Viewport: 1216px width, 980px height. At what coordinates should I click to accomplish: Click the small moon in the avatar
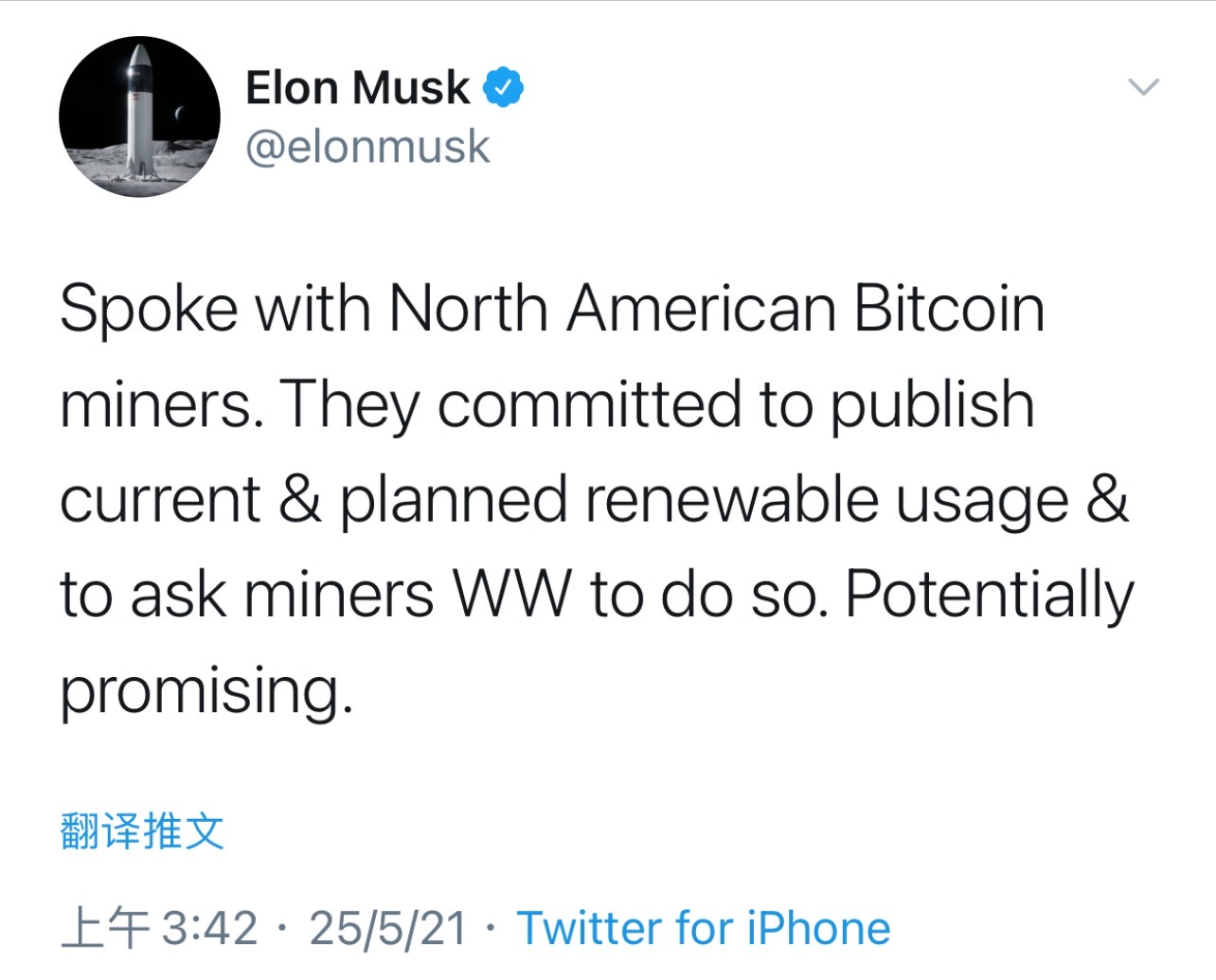(178, 115)
